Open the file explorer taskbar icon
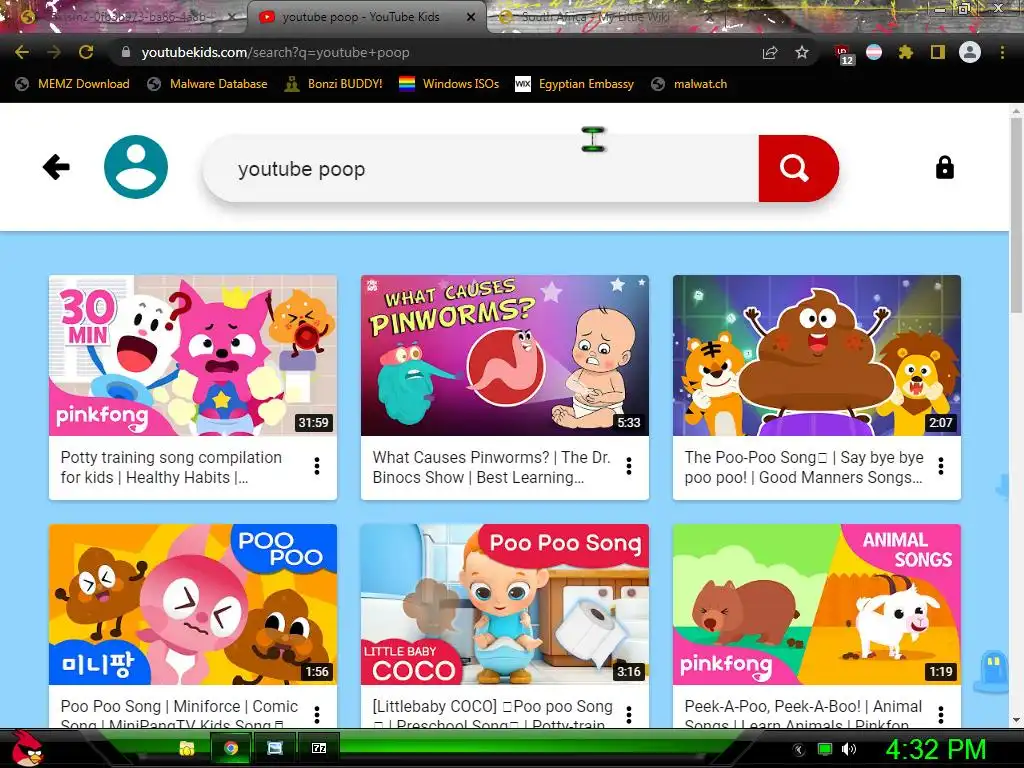The width and height of the screenshot is (1024, 768). (187, 748)
